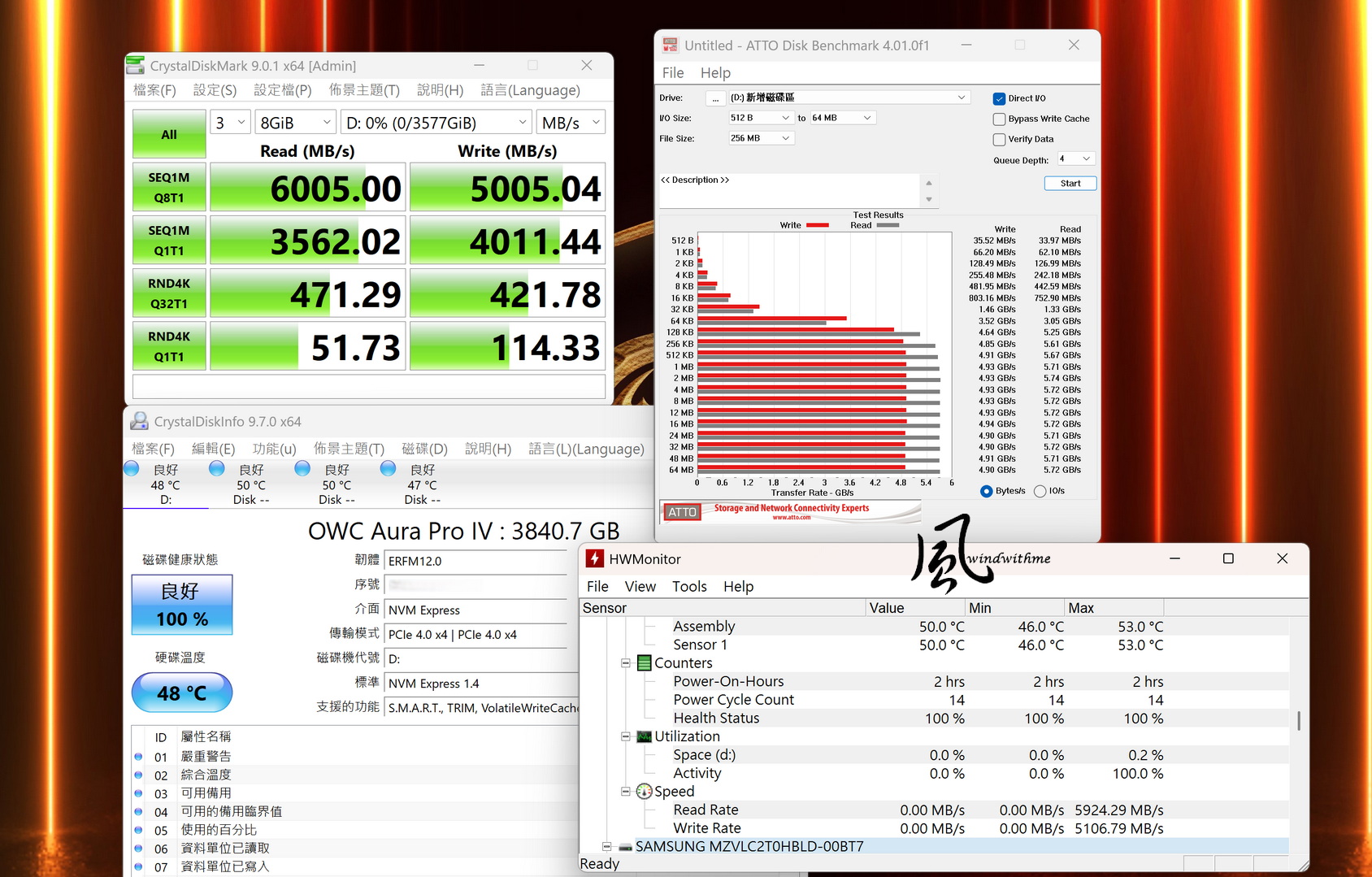Open the Queue Depth dropdown

[x=1076, y=159]
